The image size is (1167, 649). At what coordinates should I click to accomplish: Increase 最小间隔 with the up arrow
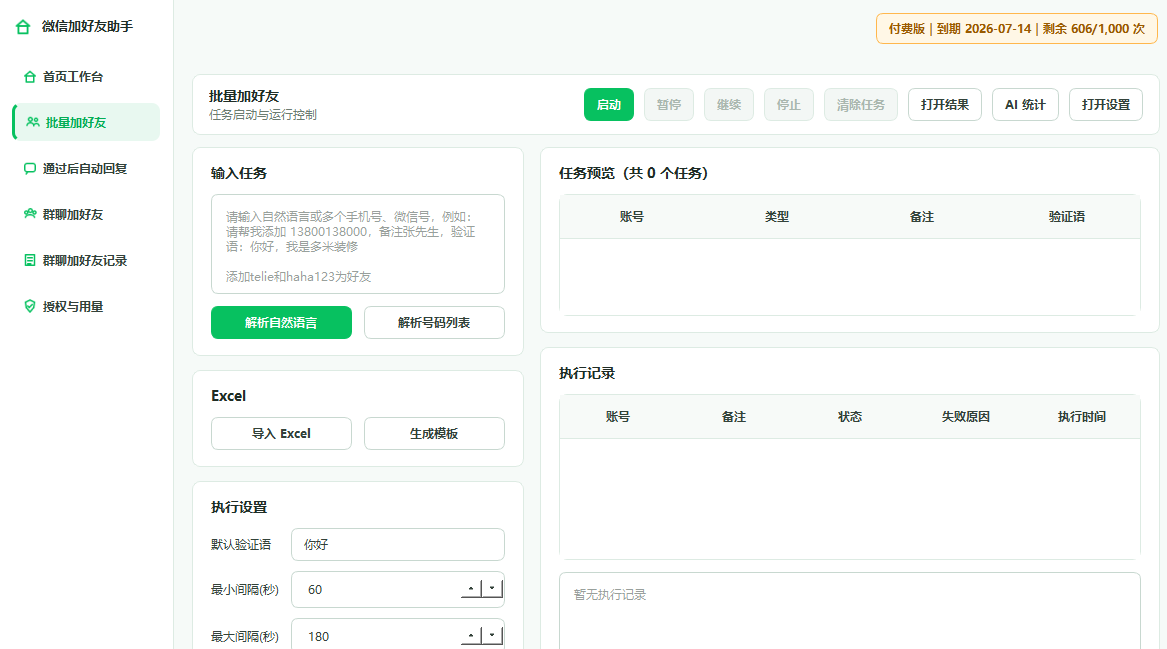point(471,589)
